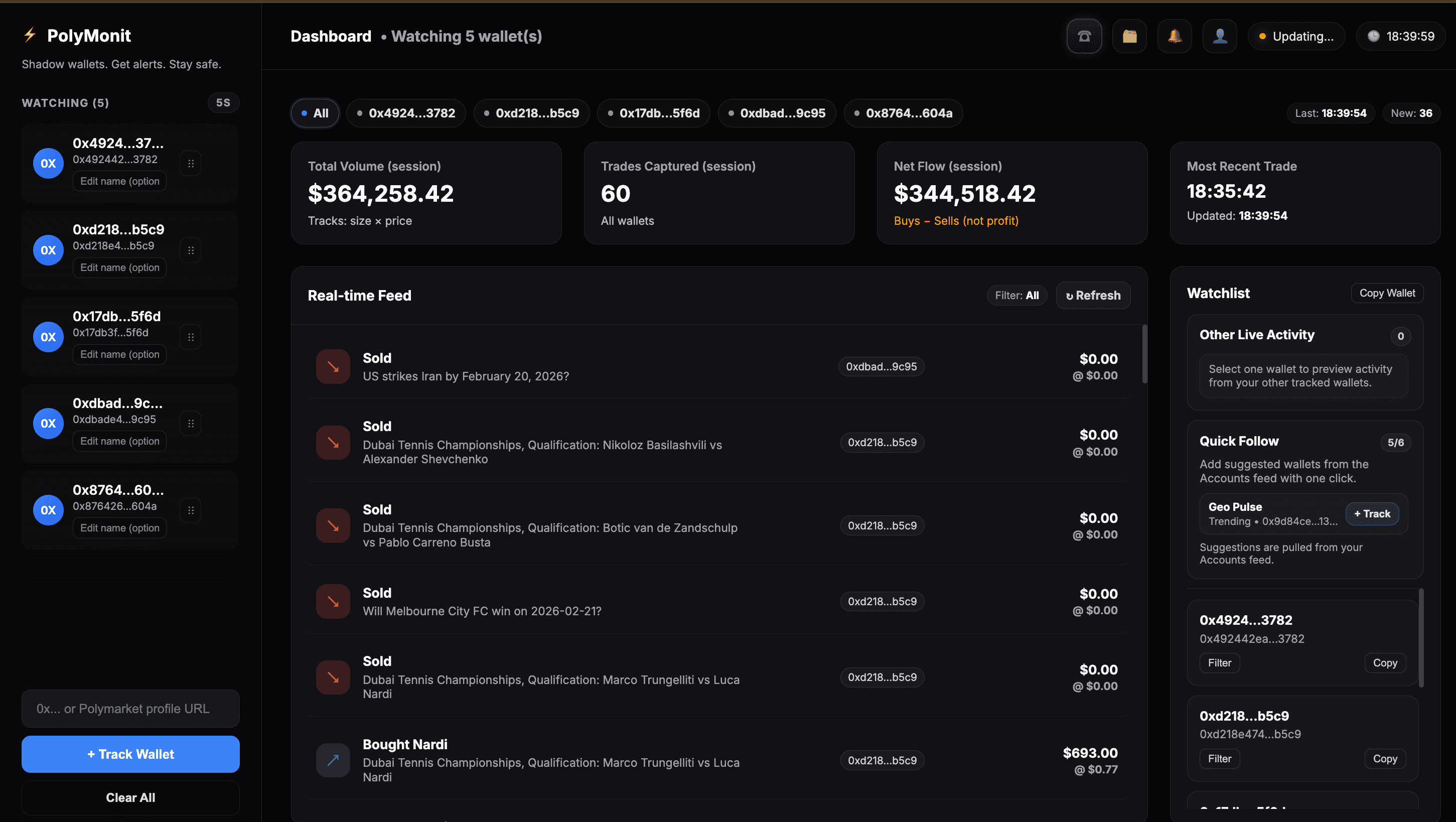Open the user profile icon
1456x822 pixels.
point(1219,36)
